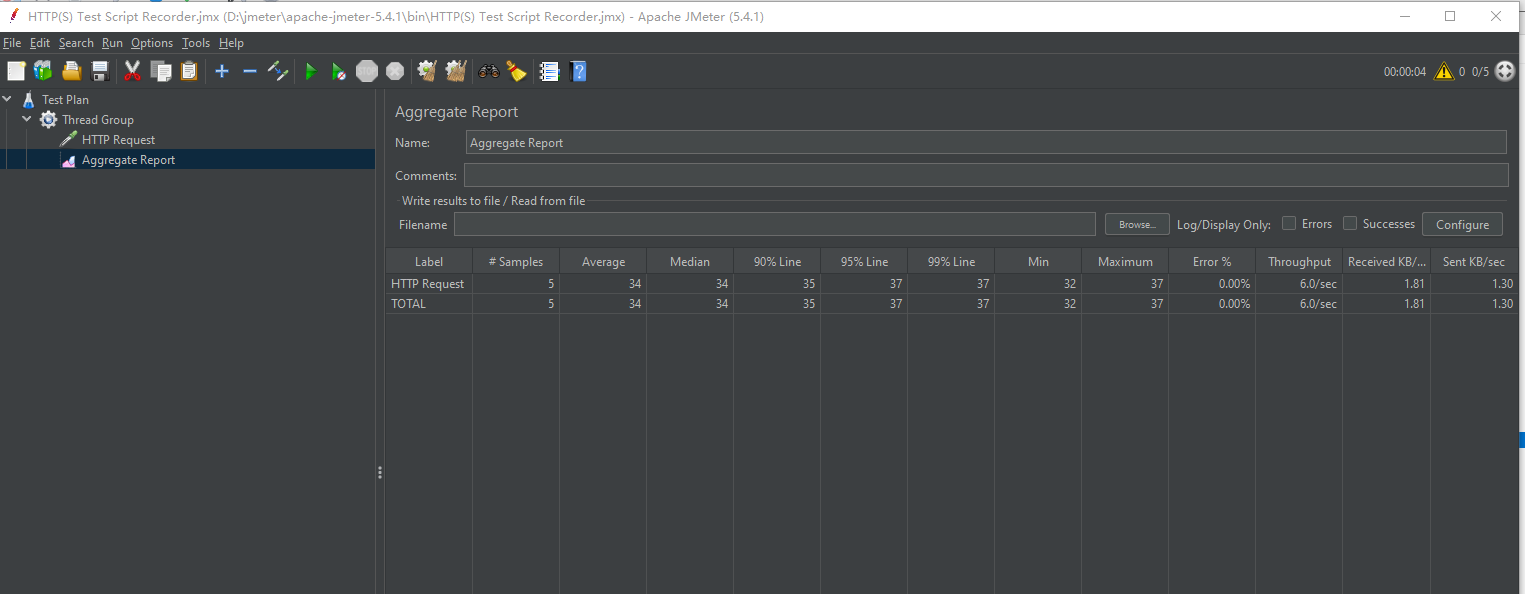1525x594 pixels.
Task: Open Search with the binoculars icon
Action: [x=489, y=71]
